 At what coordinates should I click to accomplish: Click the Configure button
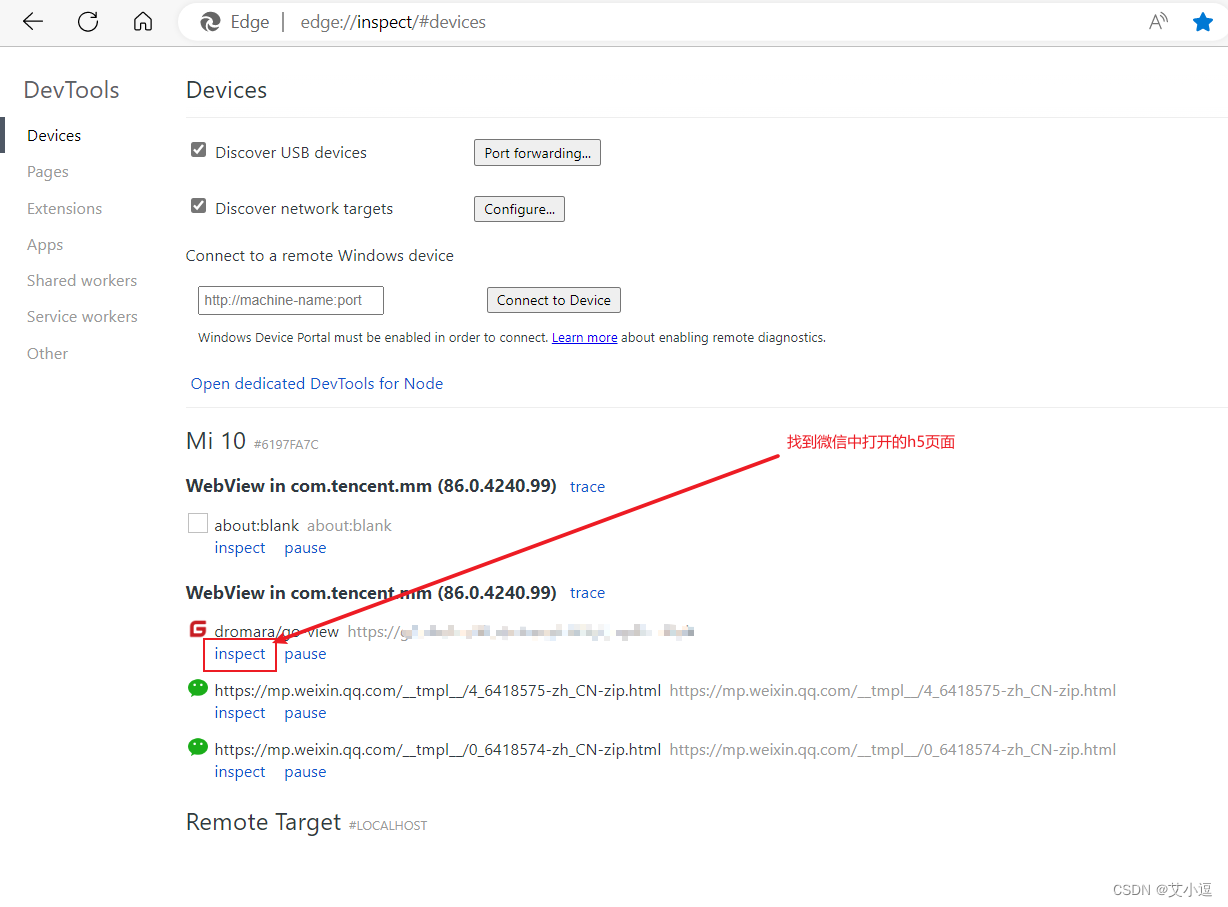tap(519, 209)
